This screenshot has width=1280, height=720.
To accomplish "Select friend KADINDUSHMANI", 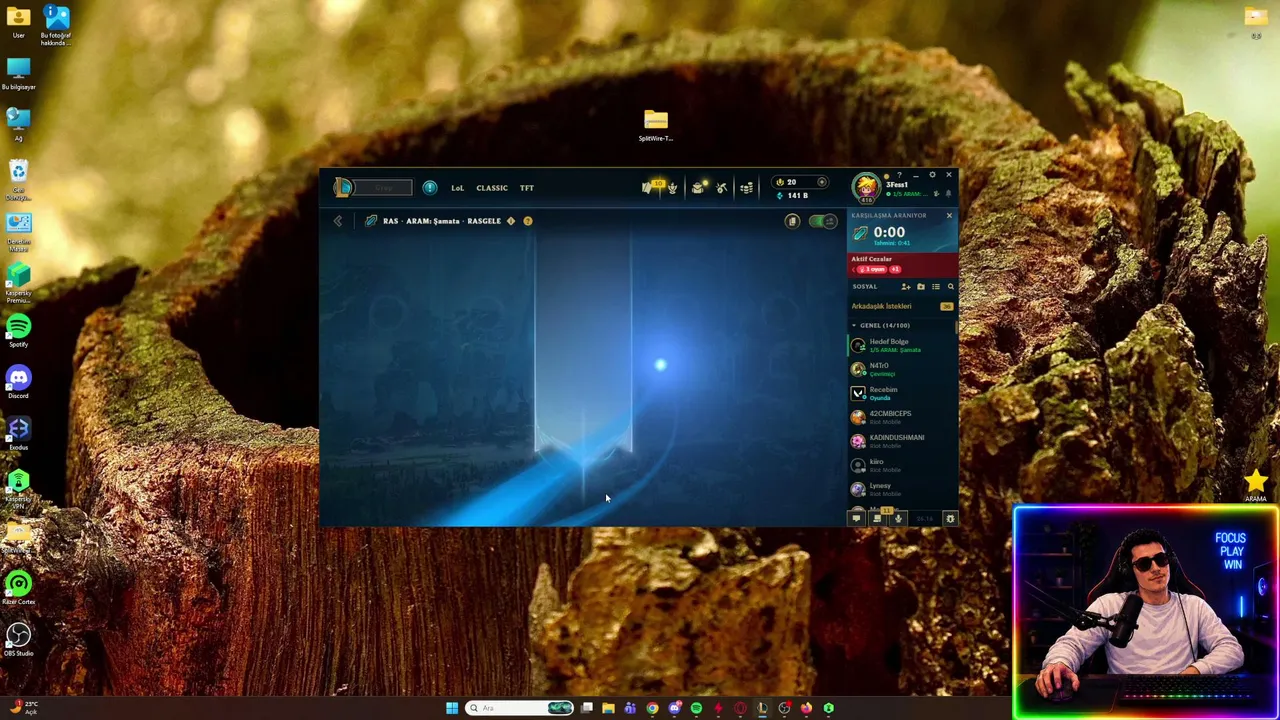I will tap(902, 441).
